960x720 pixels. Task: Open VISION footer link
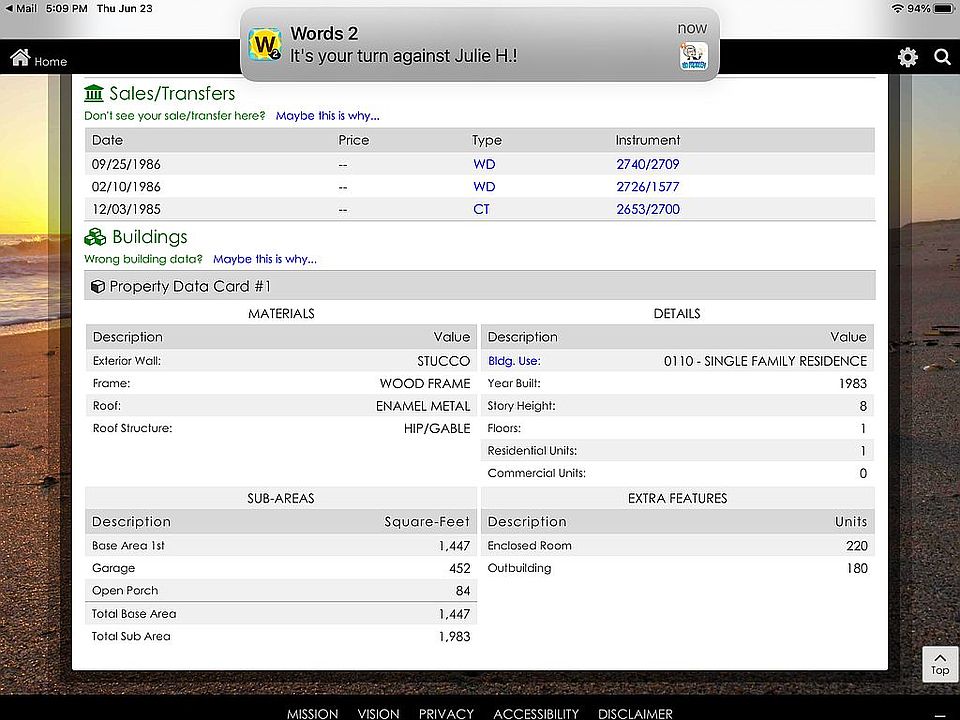tap(378, 714)
